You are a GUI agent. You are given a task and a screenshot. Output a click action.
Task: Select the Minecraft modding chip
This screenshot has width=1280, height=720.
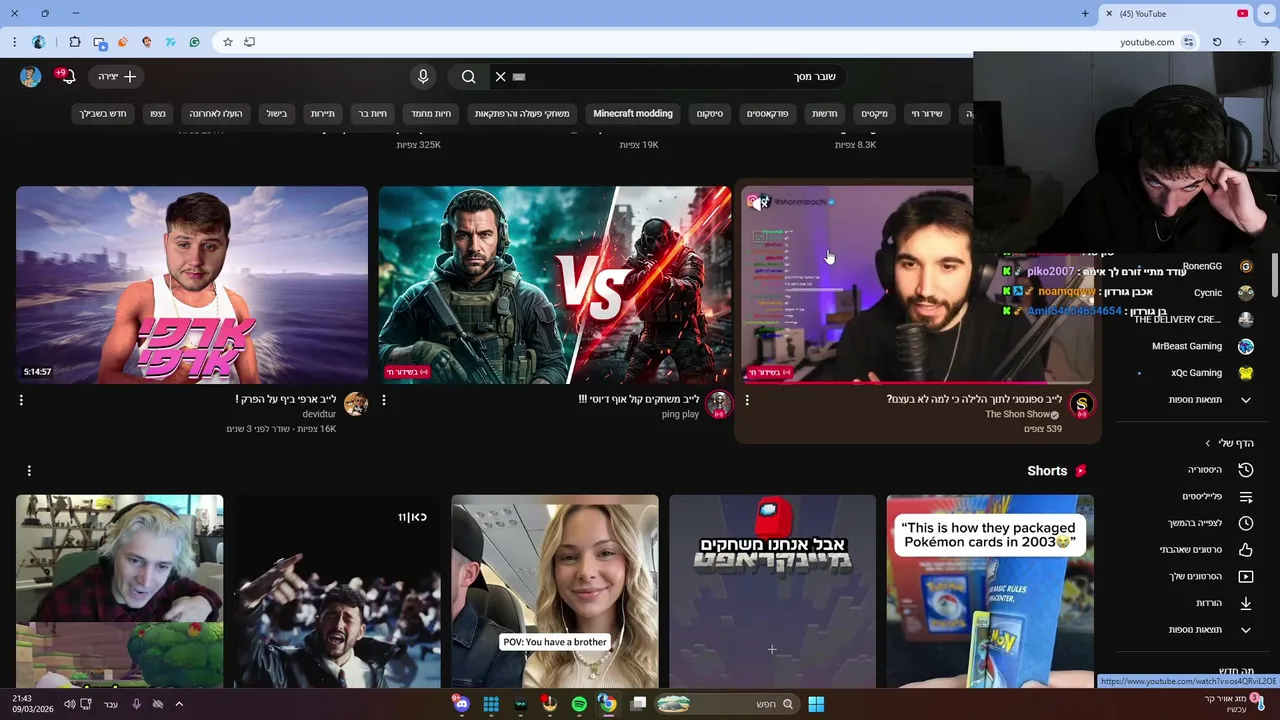click(x=633, y=114)
